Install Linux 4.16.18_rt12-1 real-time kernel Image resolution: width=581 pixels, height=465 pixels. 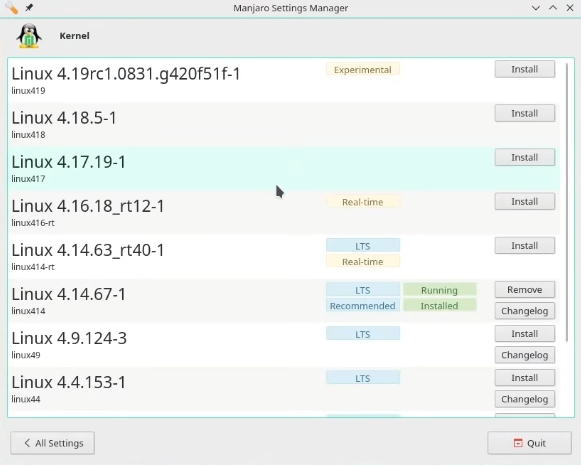pyautogui.click(x=525, y=202)
